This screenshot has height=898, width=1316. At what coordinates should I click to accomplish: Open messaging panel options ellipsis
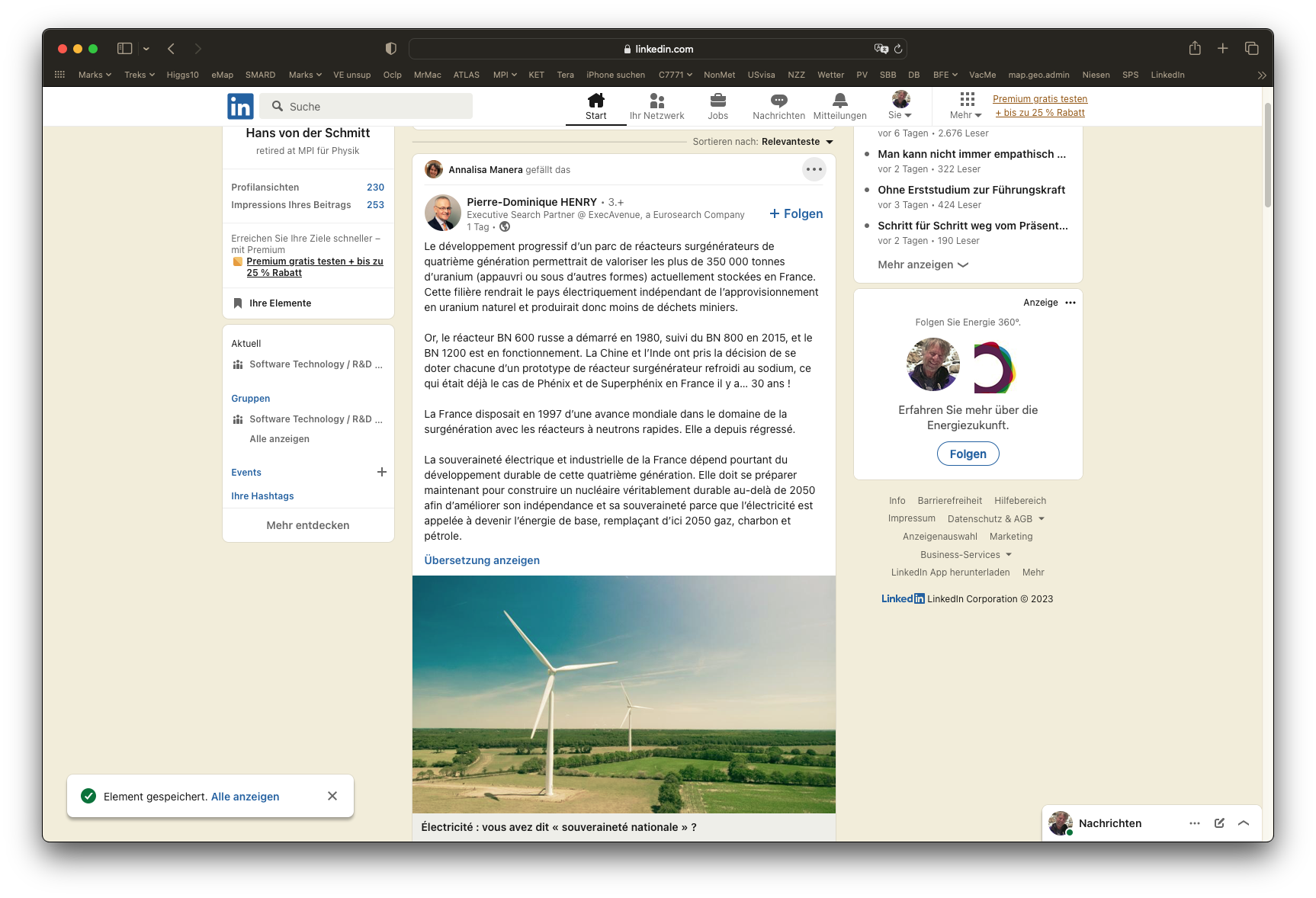pos(1195,823)
